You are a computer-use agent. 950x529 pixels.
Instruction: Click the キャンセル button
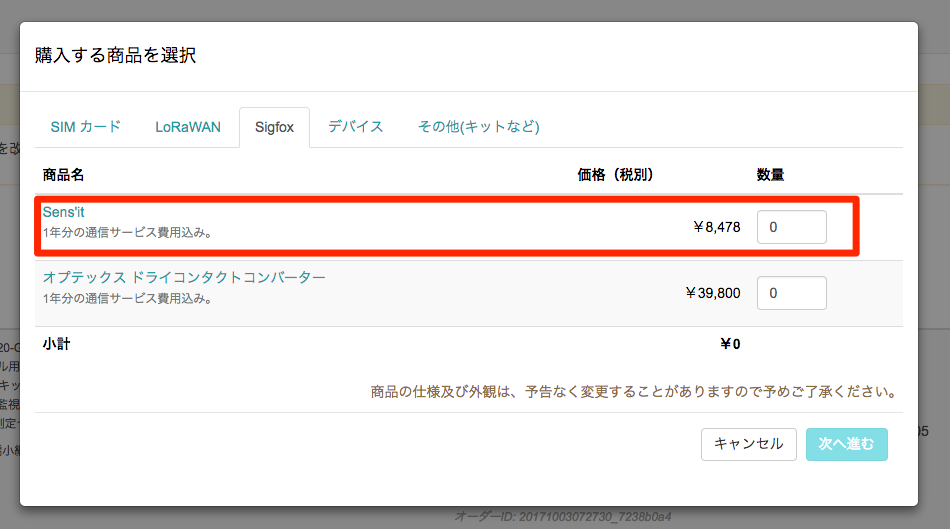[x=749, y=444]
